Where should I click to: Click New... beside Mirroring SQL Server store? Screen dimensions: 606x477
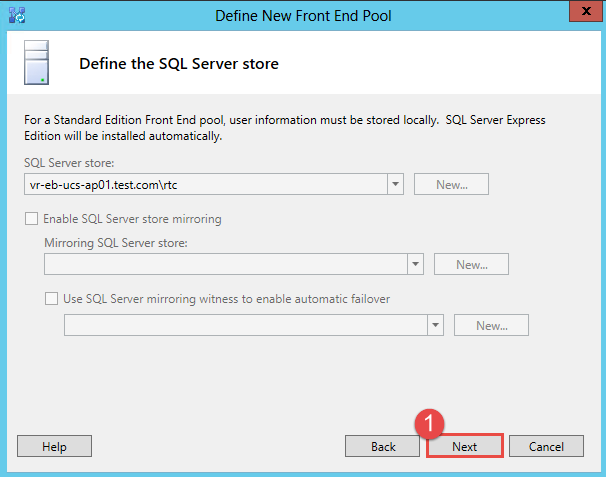(471, 264)
